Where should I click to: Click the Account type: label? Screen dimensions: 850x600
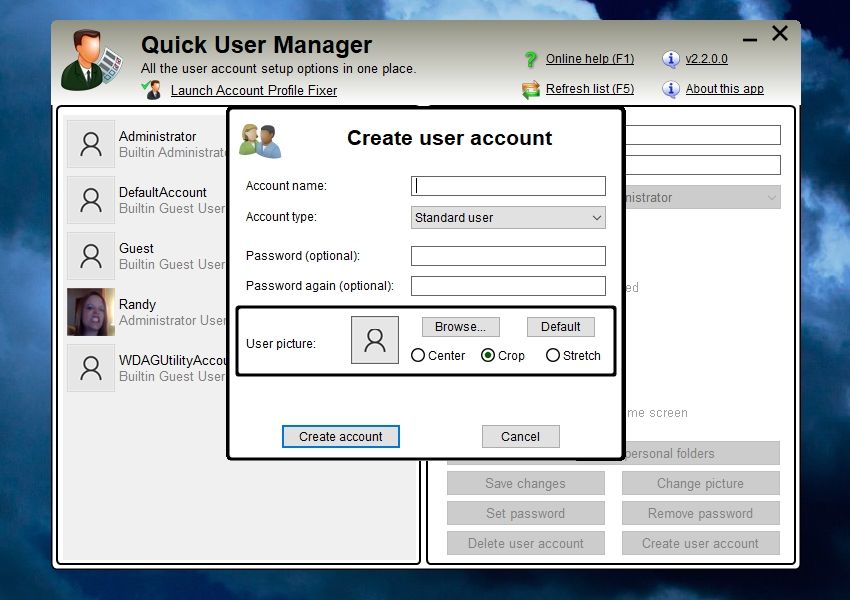(281, 217)
